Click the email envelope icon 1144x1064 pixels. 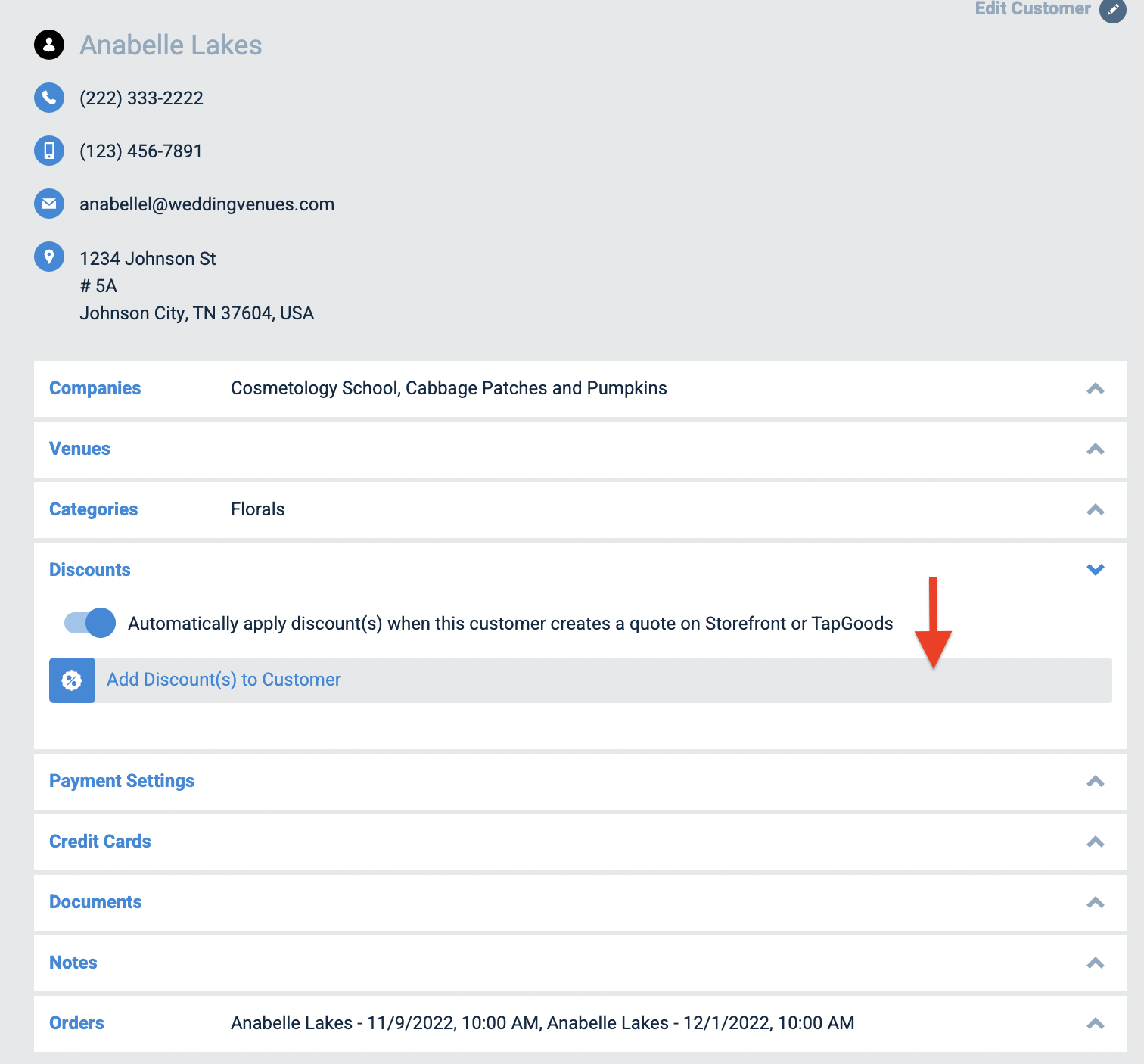(49, 204)
